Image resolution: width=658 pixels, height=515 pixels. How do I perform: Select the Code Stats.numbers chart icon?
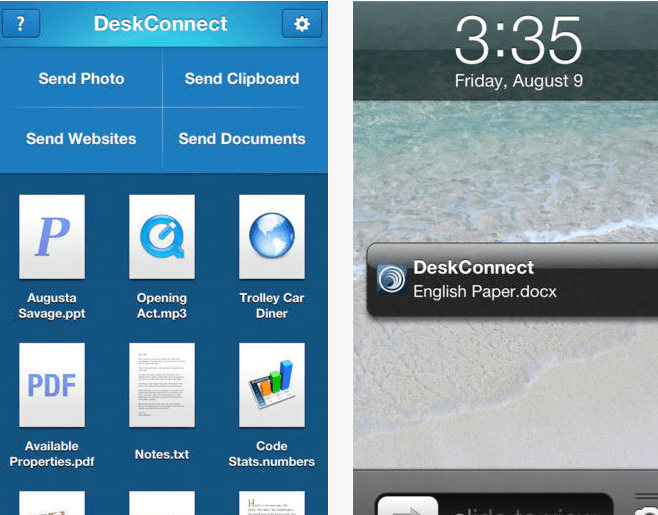[x=271, y=385]
